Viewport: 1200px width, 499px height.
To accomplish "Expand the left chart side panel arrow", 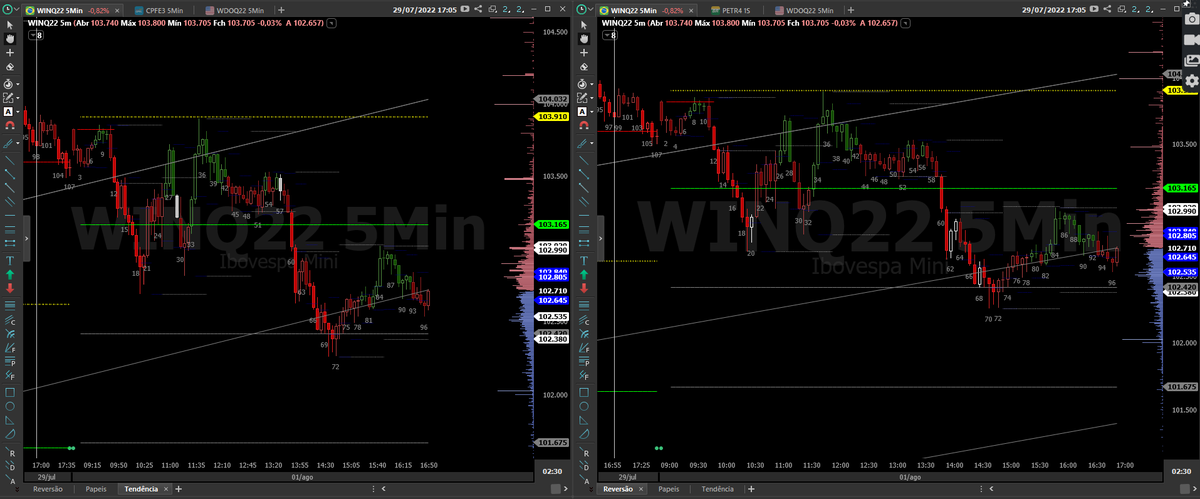I will point(26,240).
